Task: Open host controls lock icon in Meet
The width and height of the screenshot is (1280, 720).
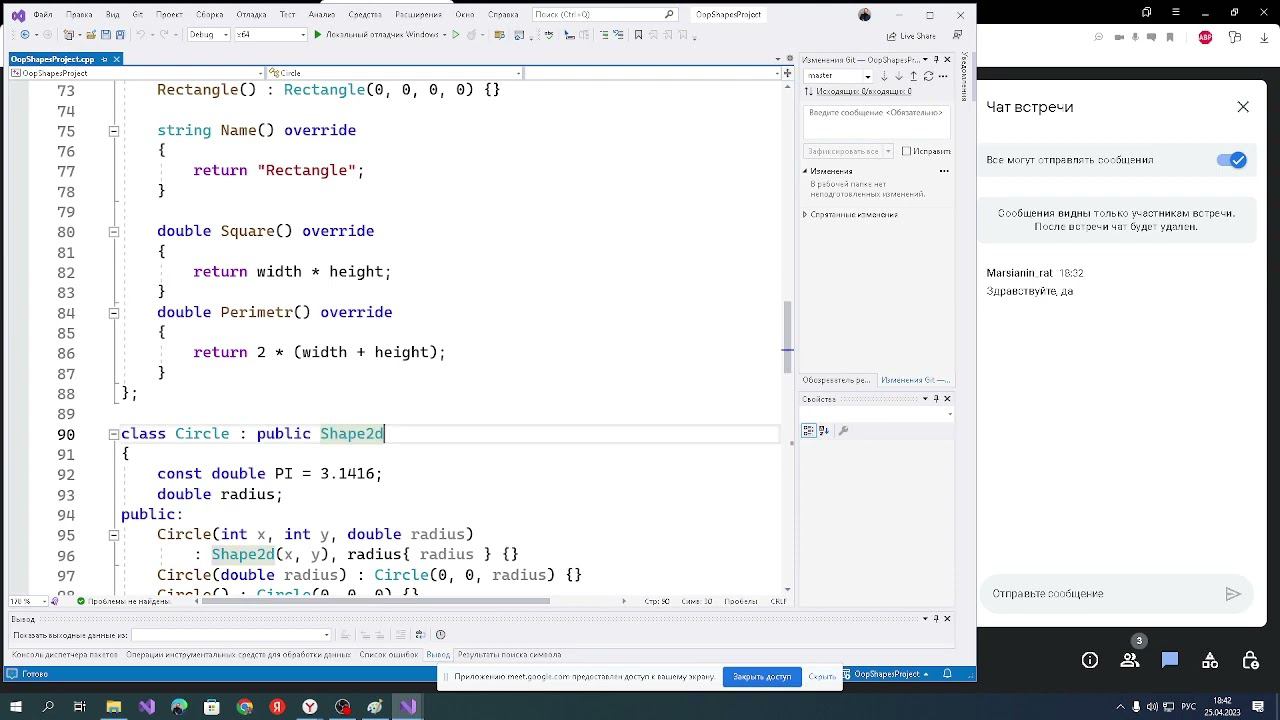Action: point(1250,660)
